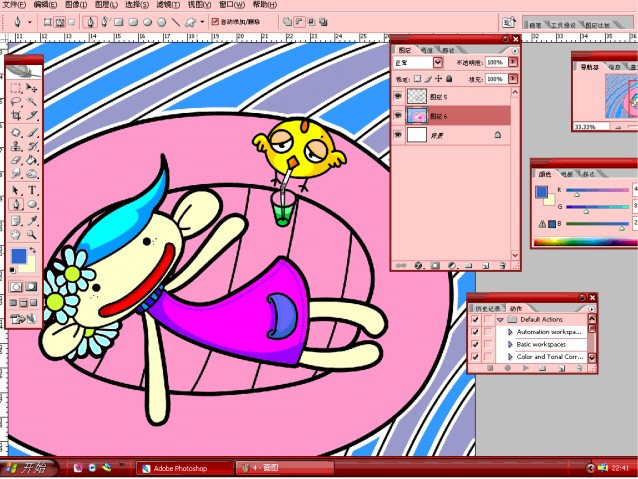Open the File (F) menu
Viewport: 638px width, 479px height.
15,5
